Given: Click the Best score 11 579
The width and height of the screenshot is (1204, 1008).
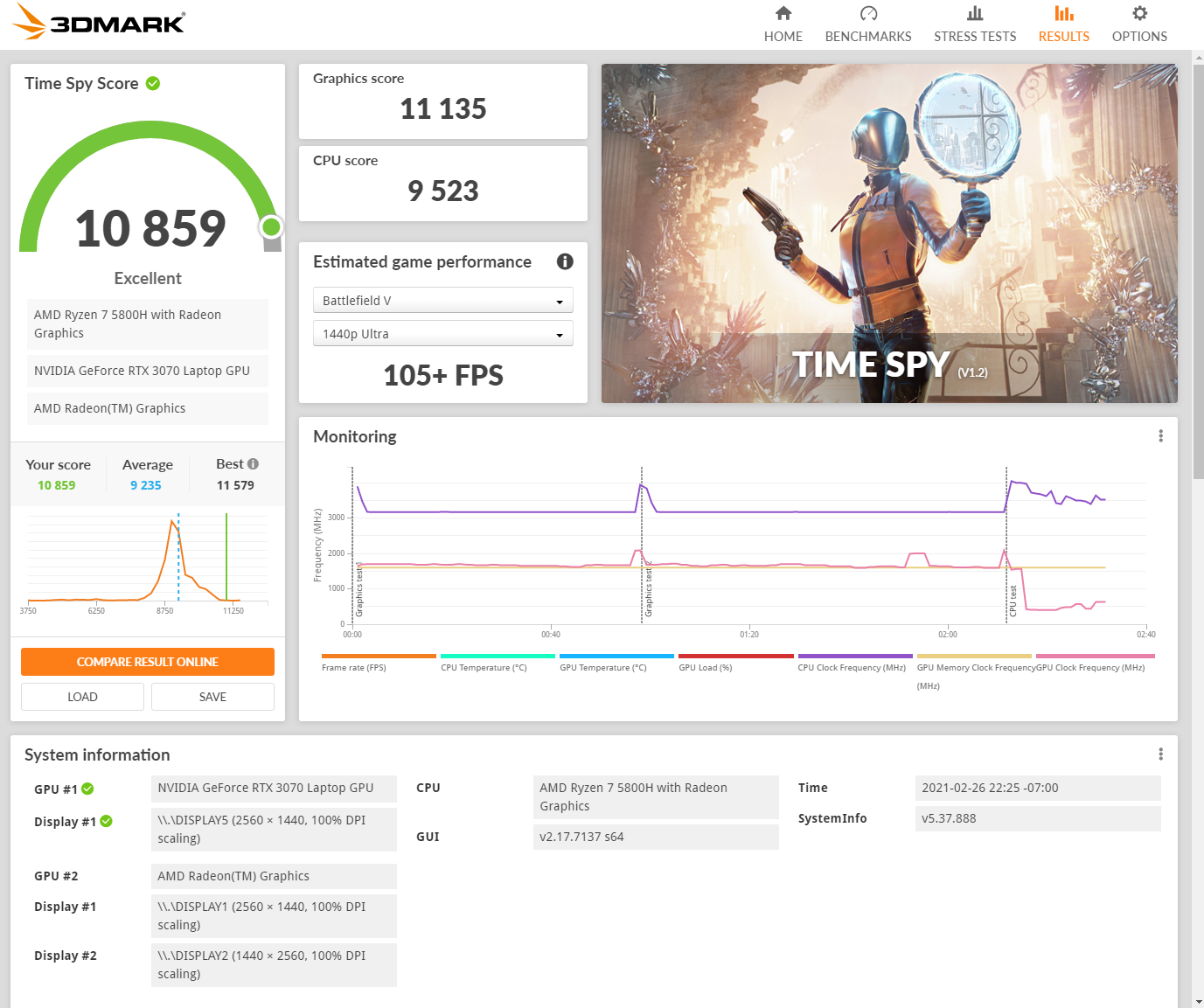Looking at the screenshot, I should tap(235, 485).
